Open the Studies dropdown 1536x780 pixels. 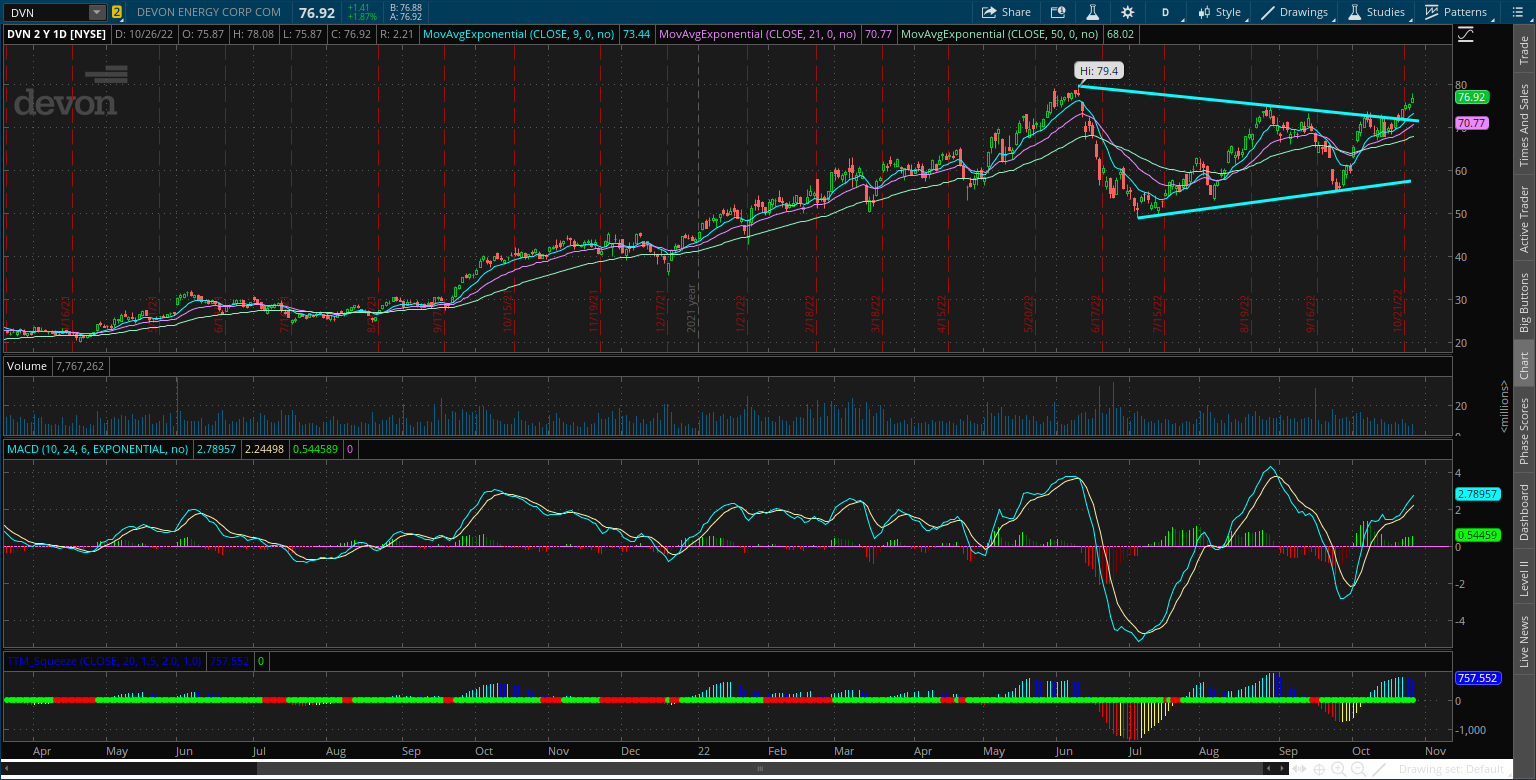(x=1377, y=12)
